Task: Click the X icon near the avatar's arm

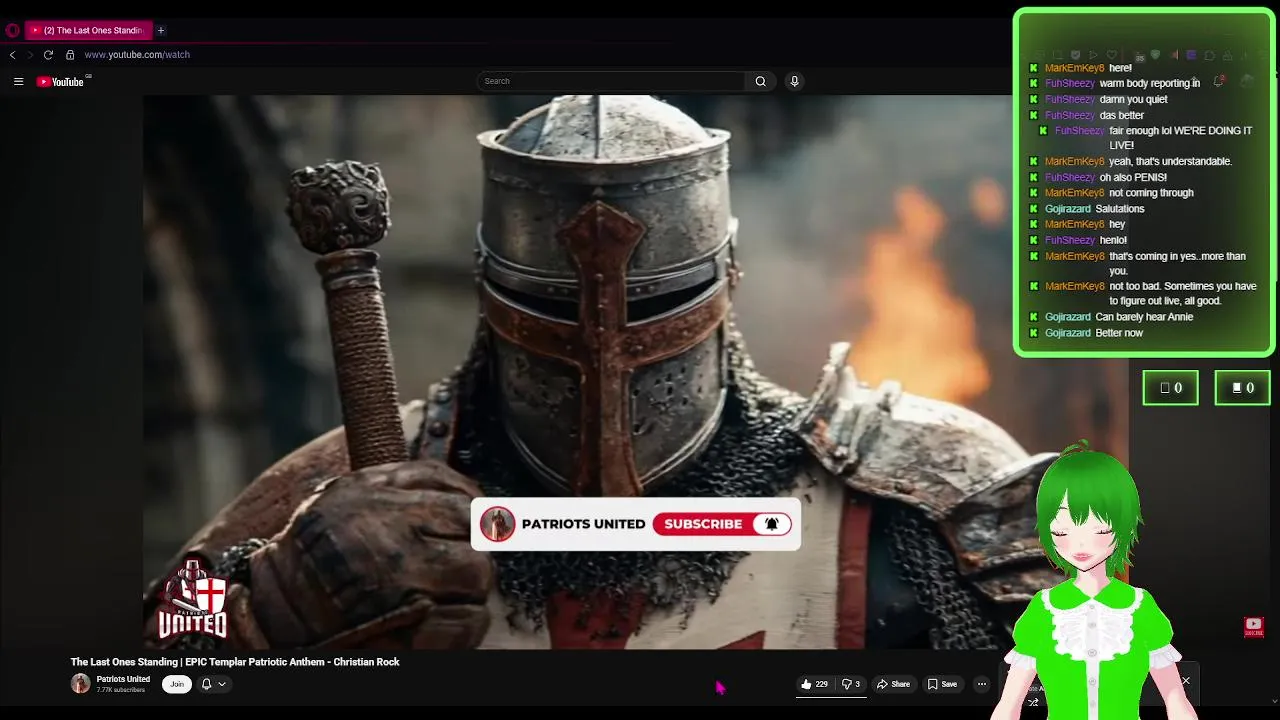Action: coord(1186,682)
